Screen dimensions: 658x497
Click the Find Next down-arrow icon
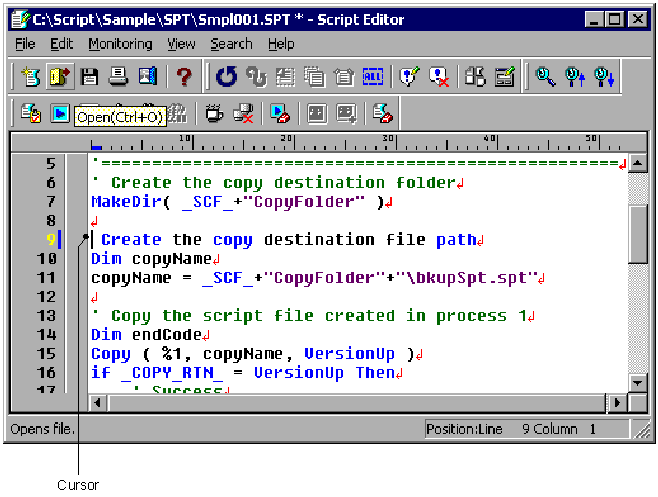point(605,77)
